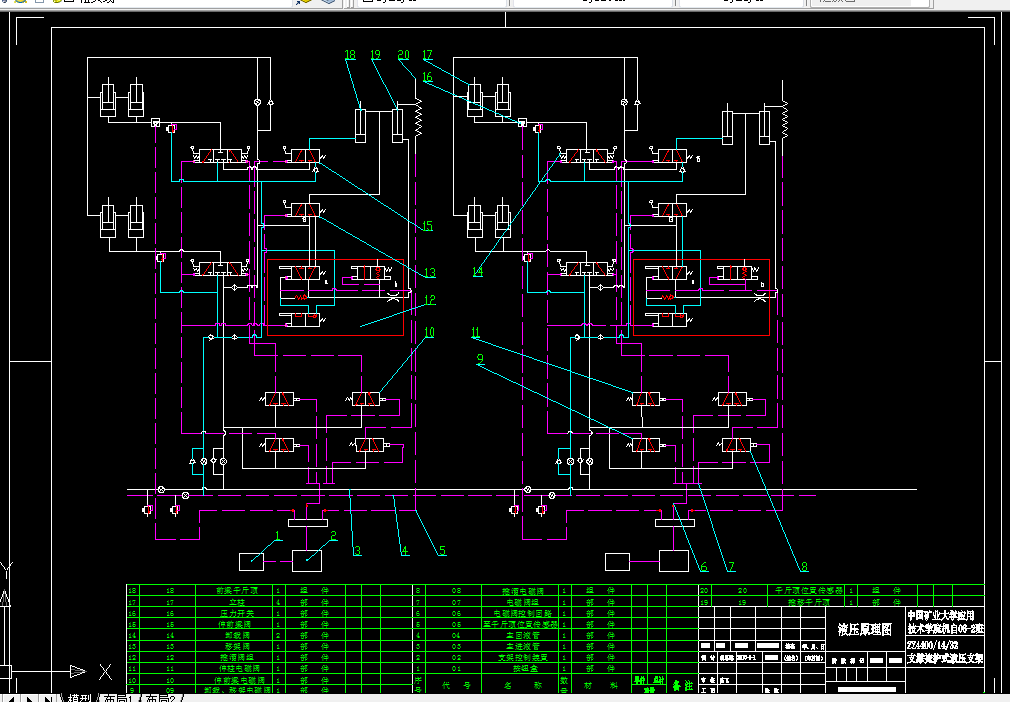Select cyan callout label 3 below pipeline
Screen dimensions: 1010x702
click(x=357, y=551)
